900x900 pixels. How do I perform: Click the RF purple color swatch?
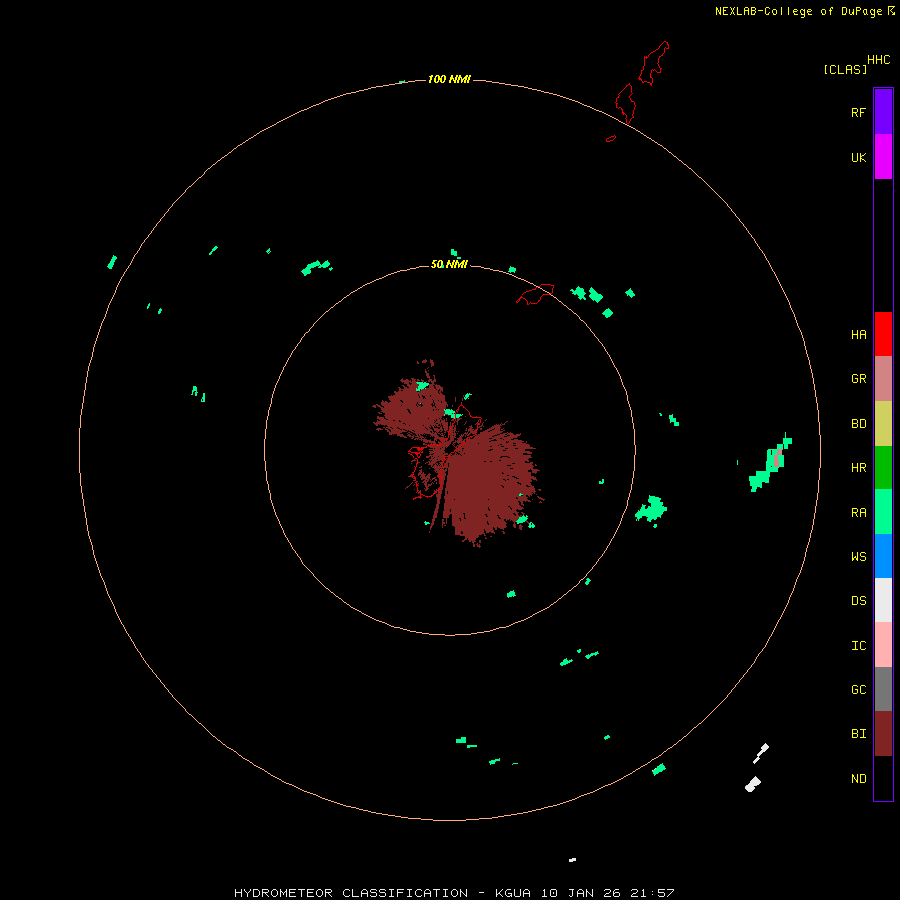[x=883, y=112]
